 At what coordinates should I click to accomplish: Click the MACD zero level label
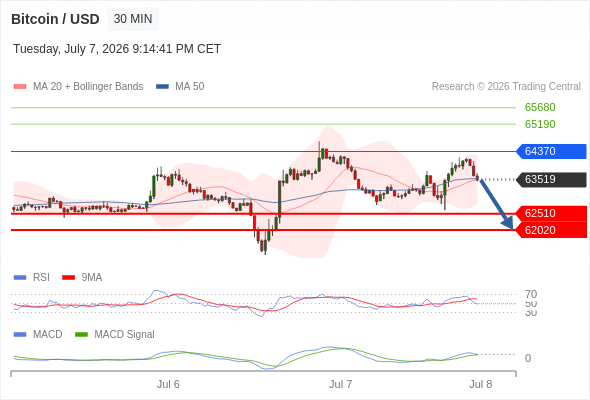(528, 358)
